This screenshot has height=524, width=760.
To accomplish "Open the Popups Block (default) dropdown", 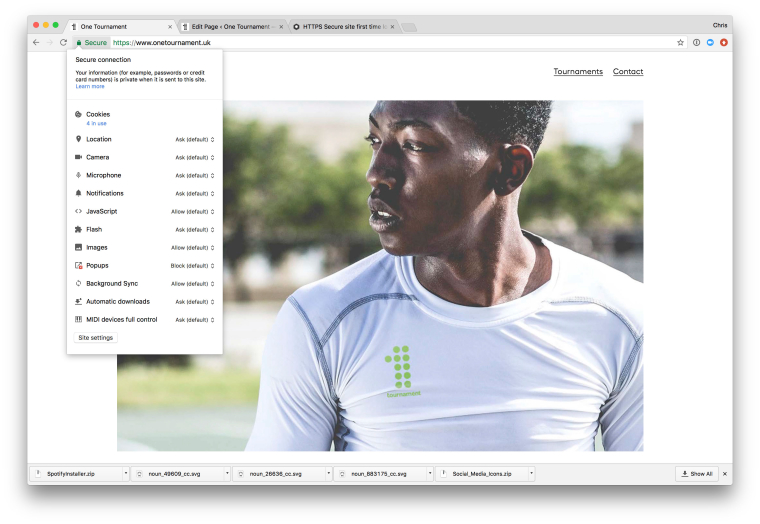I will [x=193, y=266].
